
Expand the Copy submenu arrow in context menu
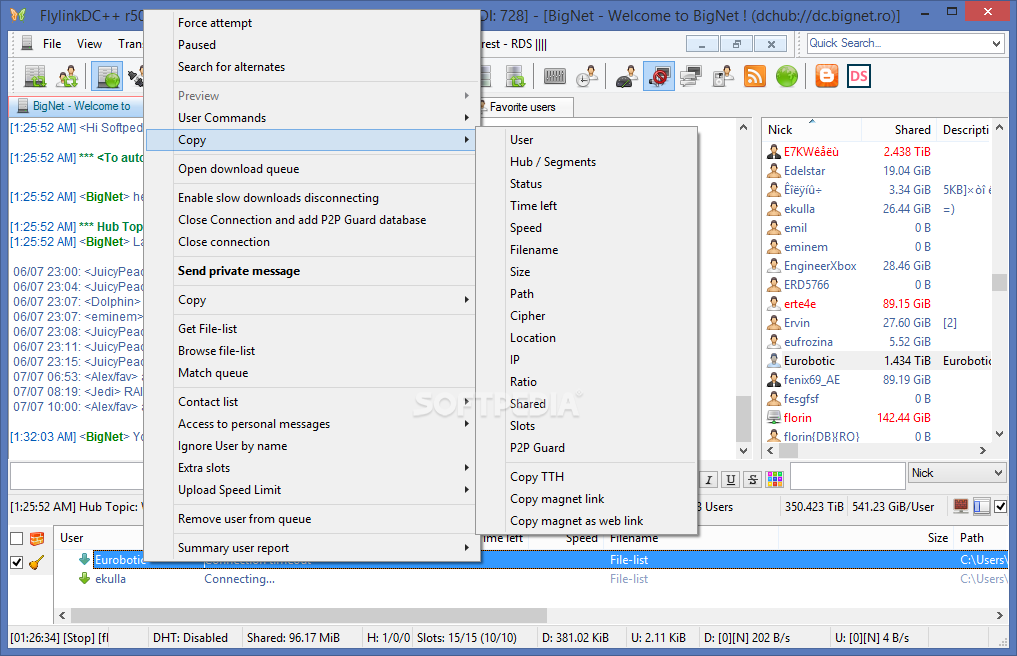point(466,140)
